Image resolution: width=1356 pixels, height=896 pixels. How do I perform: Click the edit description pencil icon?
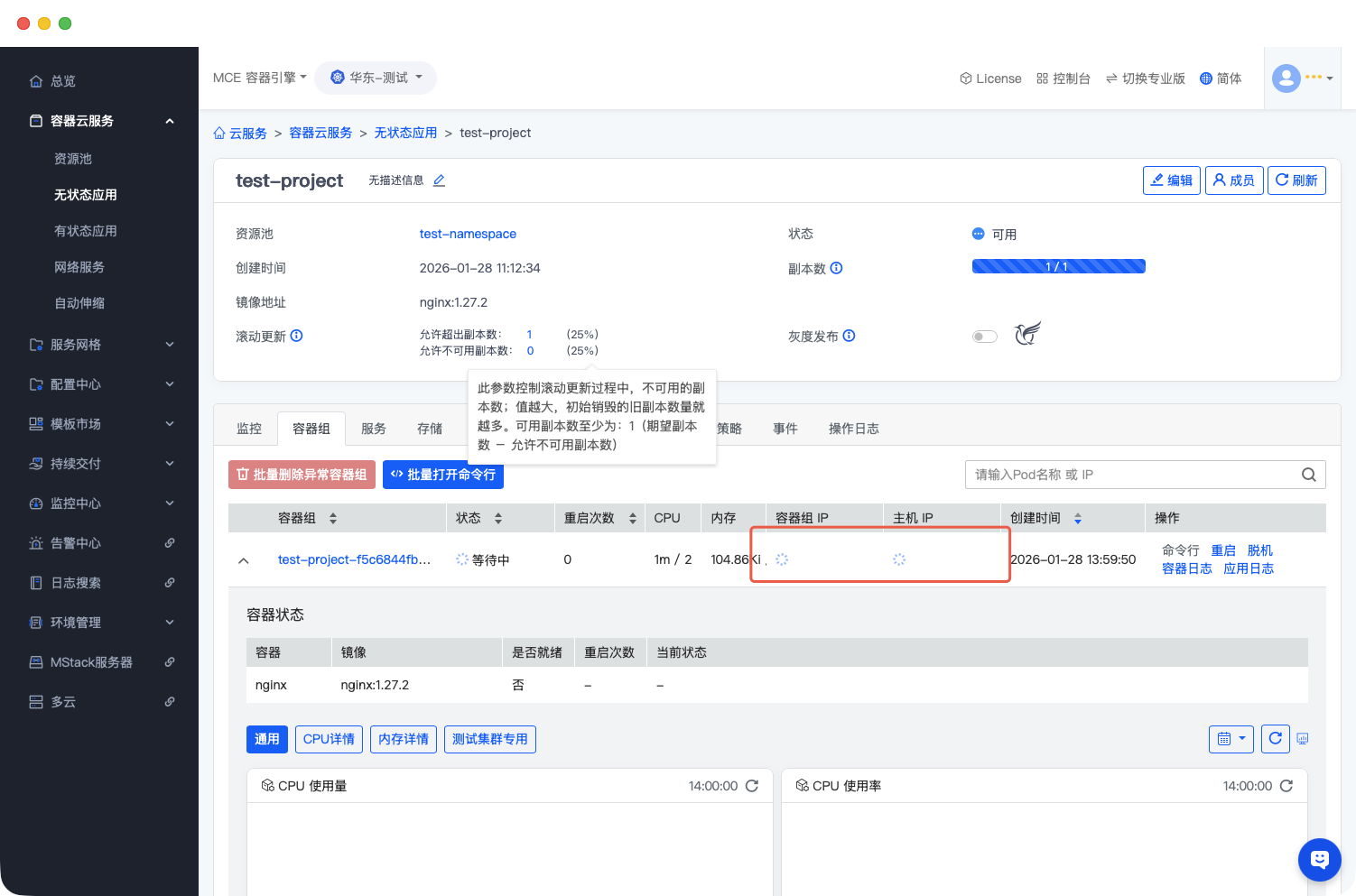[x=439, y=180]
